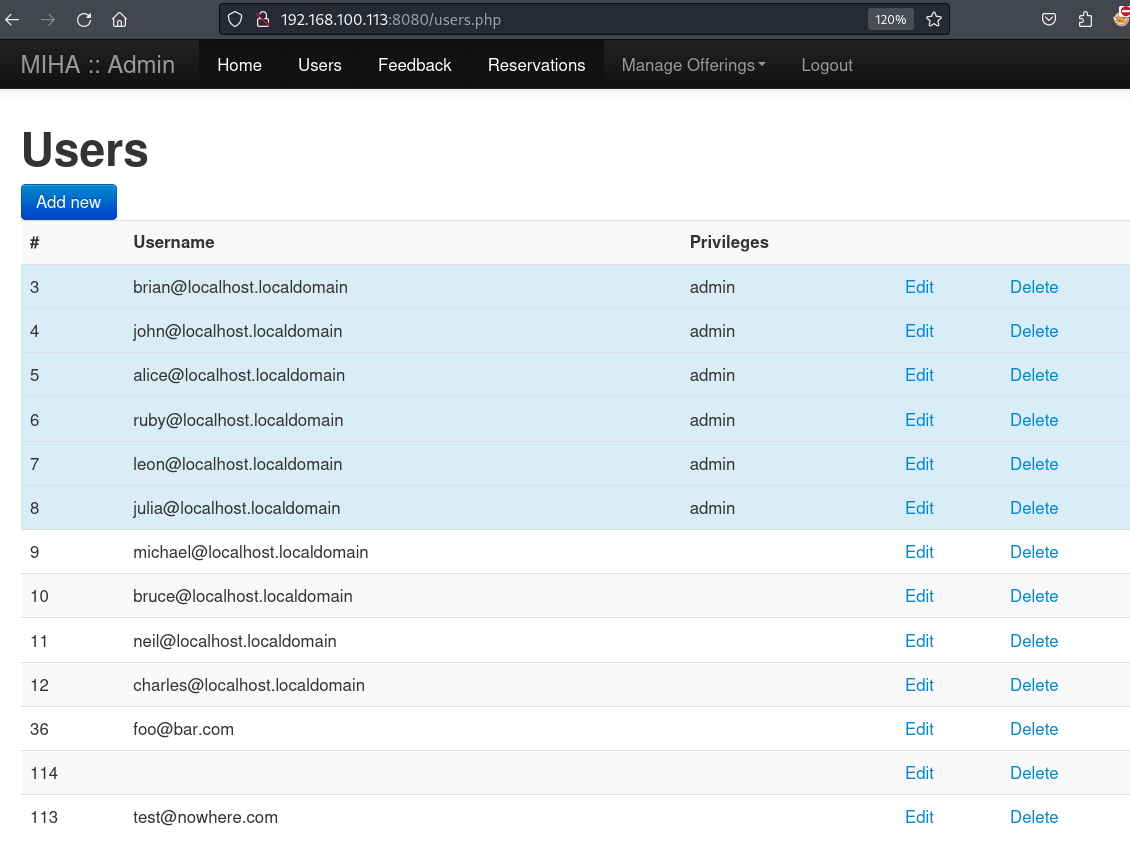This screenshot has height=841, width=1130.
Task: Open the Pocket save icon
Action: pos(1049,19)
